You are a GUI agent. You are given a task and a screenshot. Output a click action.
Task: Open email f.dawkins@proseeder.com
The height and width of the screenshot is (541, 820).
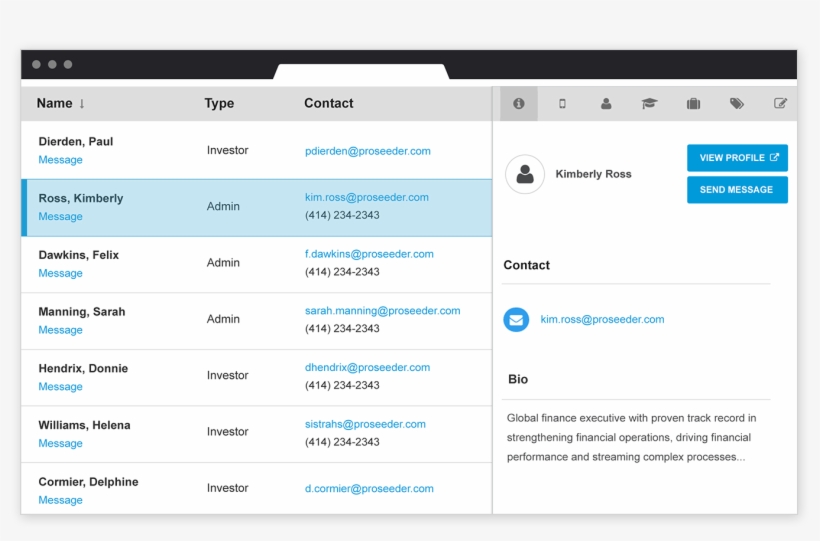click(x=369, y=254)
